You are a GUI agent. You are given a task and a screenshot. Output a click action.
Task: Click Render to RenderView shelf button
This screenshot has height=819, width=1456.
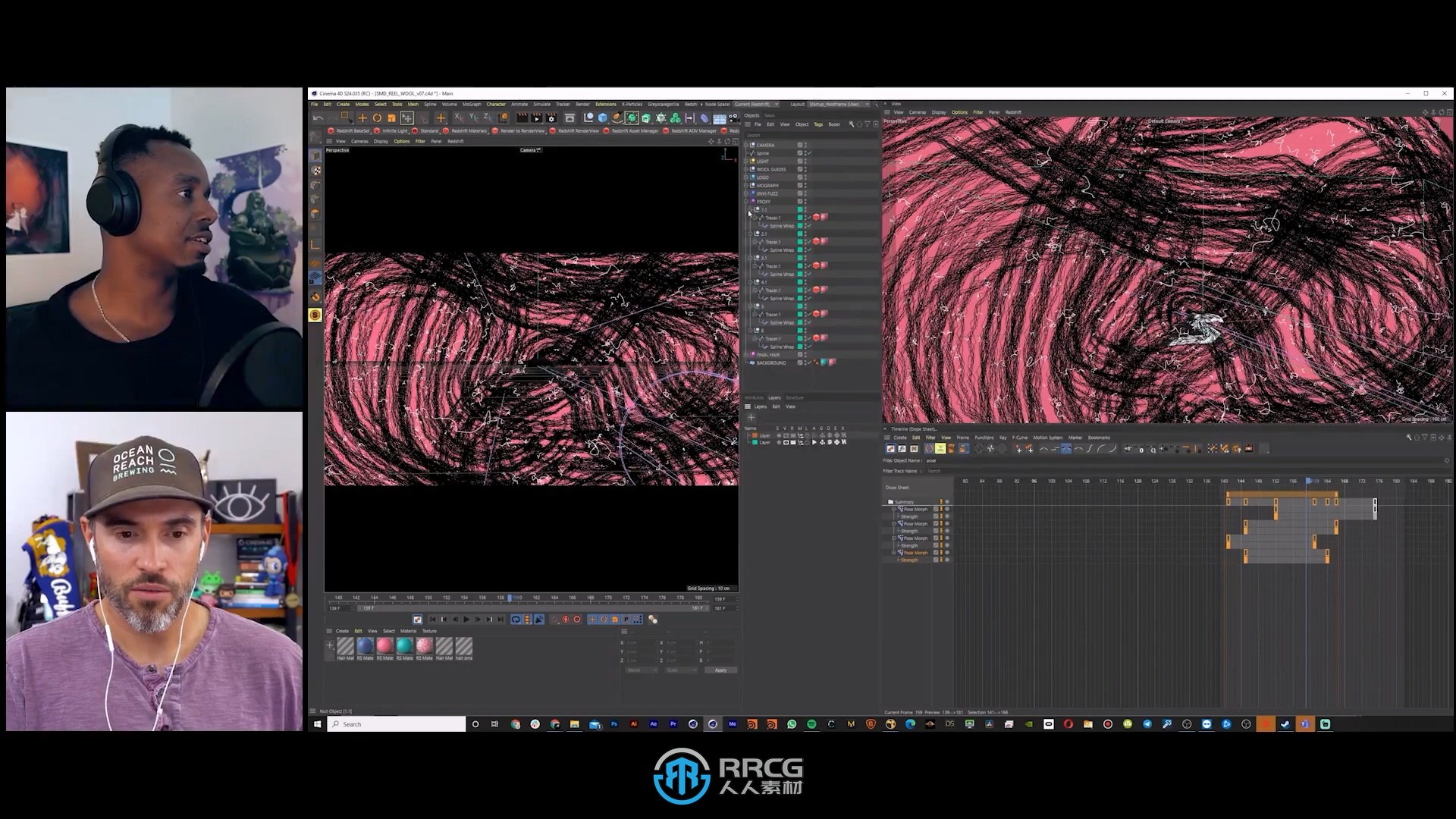point(518,130)
